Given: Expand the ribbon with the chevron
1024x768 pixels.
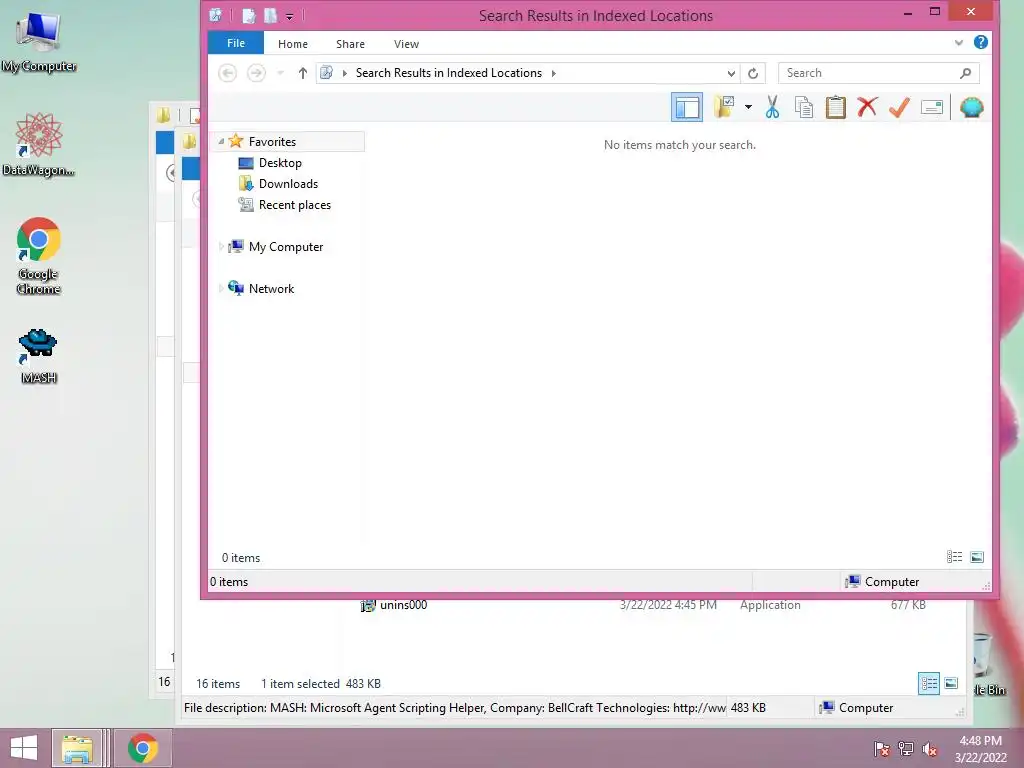Looking at the screenshot, I should tap(958, 43).
